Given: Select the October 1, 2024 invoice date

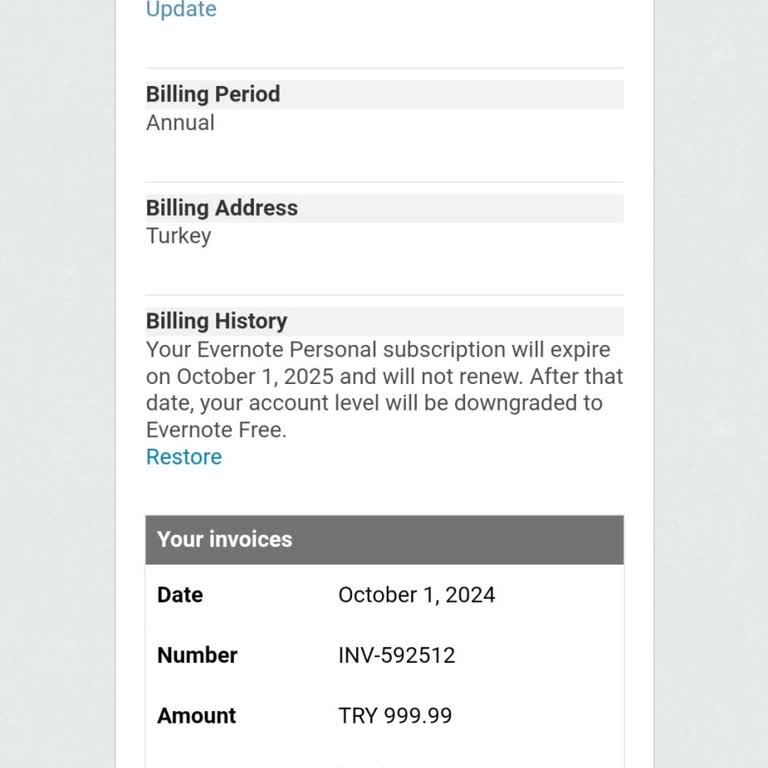Looking at the screenshot, I should [x=416, y=595].
